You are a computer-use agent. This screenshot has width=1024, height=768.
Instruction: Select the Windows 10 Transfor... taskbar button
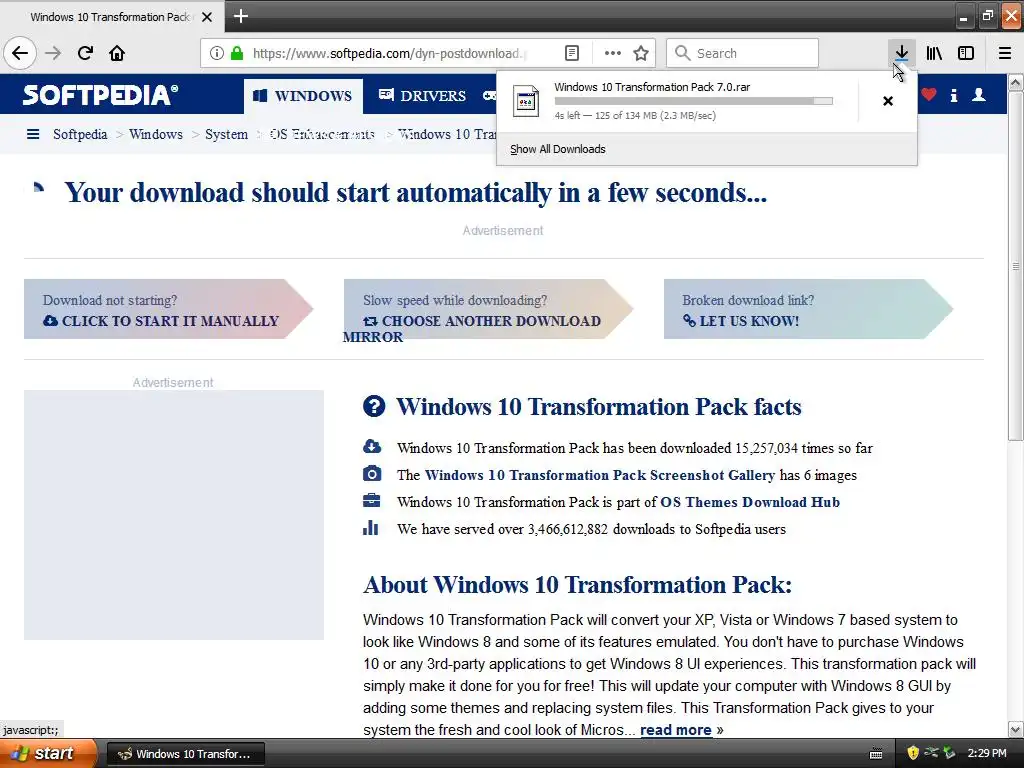(x=185, y=754)
